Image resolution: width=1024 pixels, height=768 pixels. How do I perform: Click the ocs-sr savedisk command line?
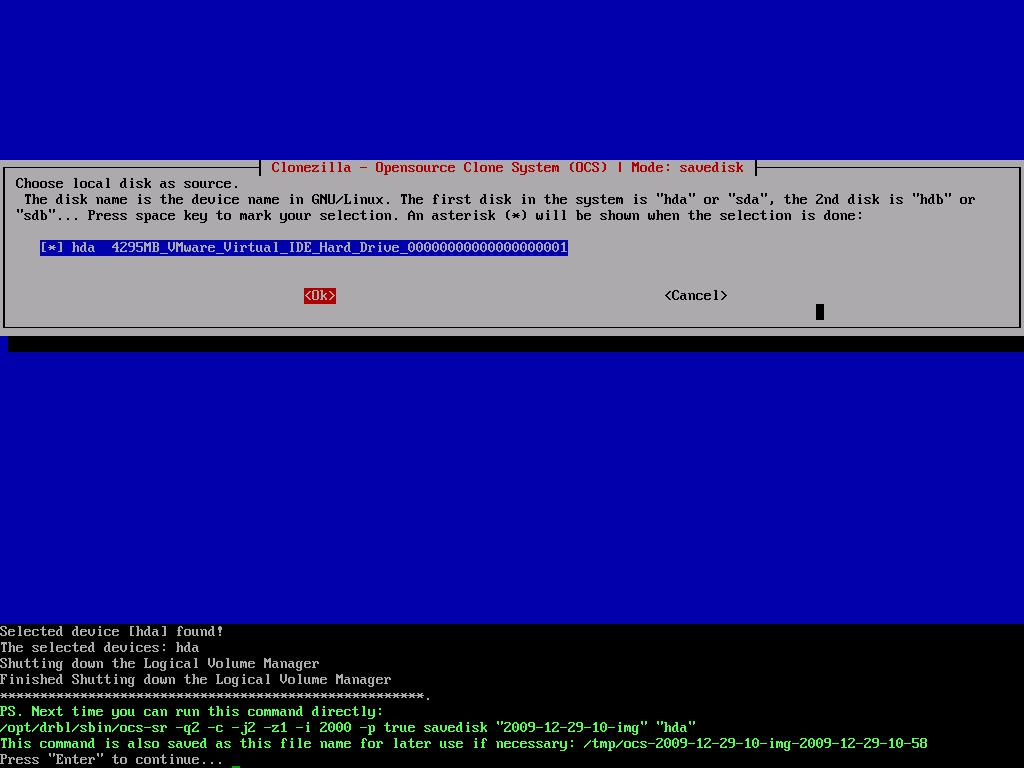click(x=348, y=728)
